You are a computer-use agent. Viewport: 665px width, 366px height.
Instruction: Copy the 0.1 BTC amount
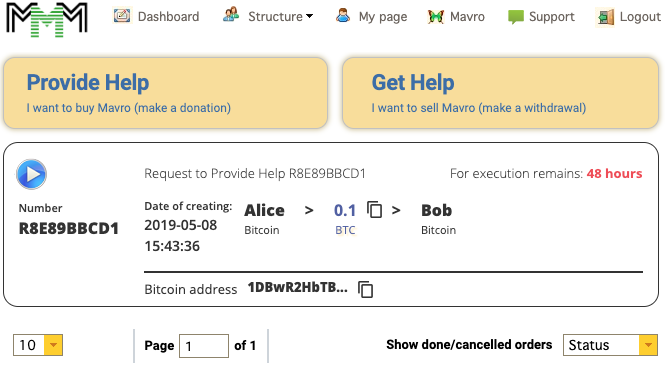[374, 210]
